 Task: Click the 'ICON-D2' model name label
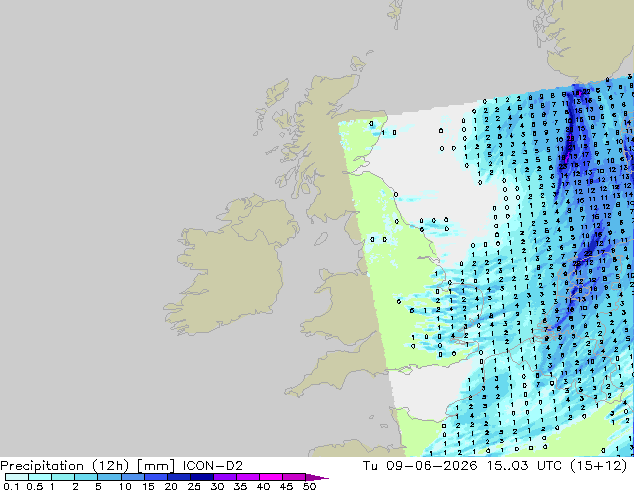(213, 466)
